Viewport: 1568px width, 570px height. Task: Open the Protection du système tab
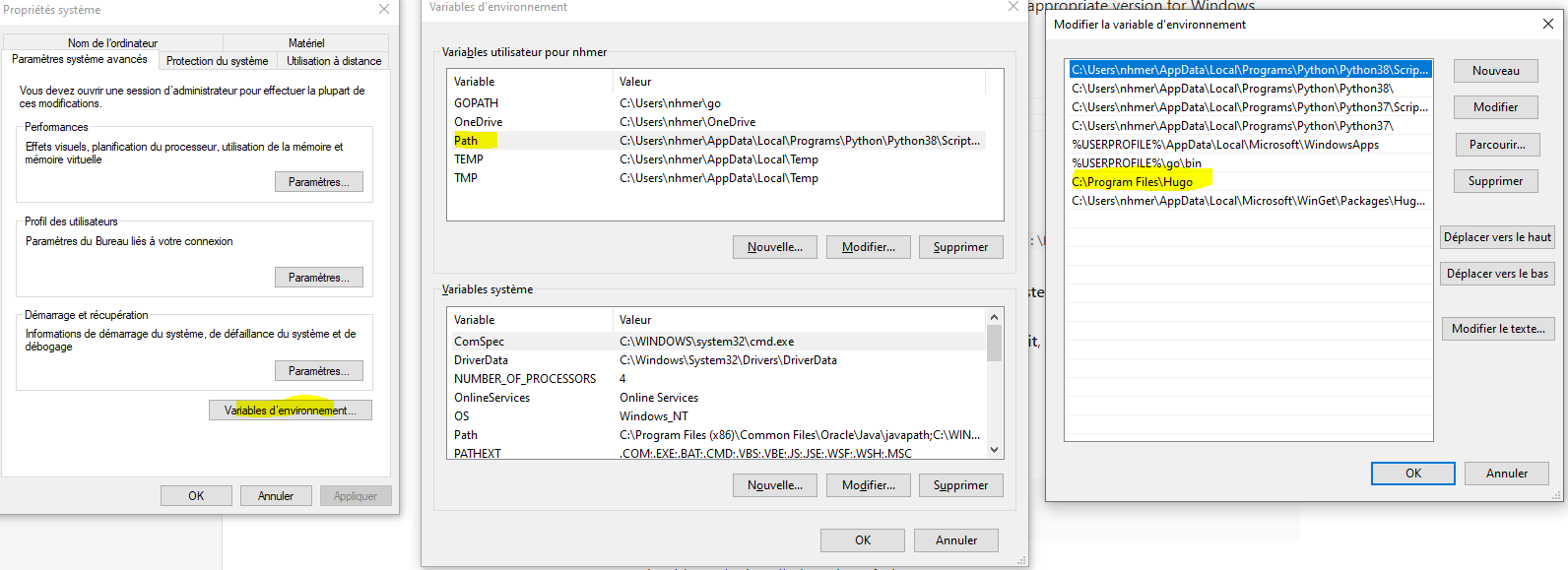[217, 61]
